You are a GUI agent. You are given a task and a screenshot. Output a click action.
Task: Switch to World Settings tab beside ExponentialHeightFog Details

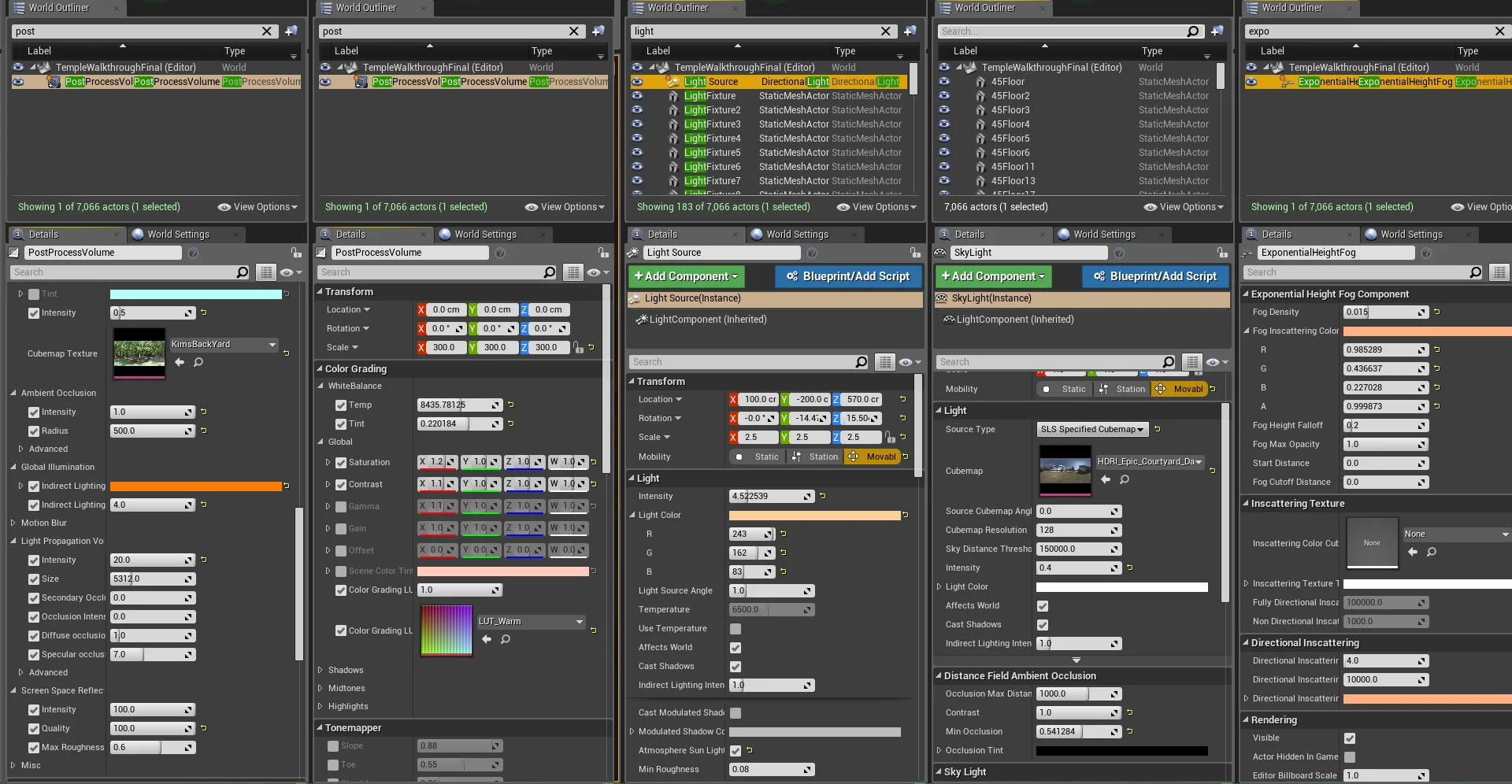pos(1411,235)
